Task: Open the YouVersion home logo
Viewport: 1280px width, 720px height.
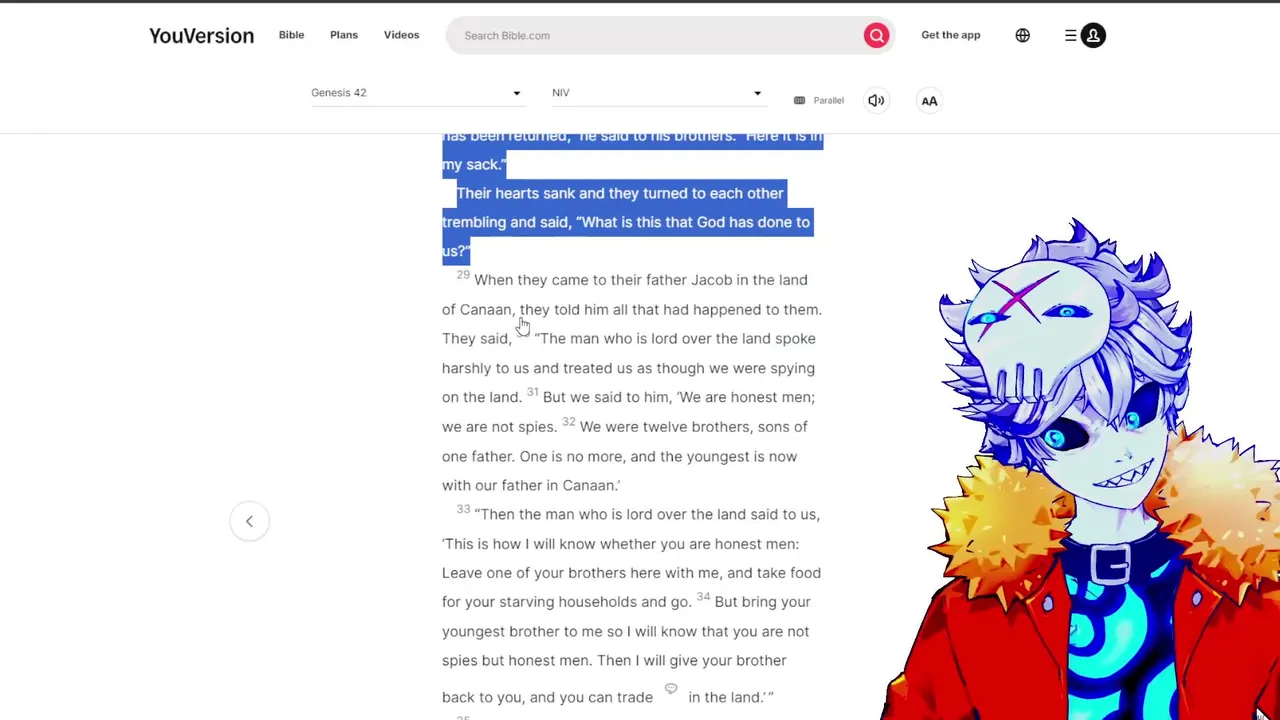Action: pos(201,35)
